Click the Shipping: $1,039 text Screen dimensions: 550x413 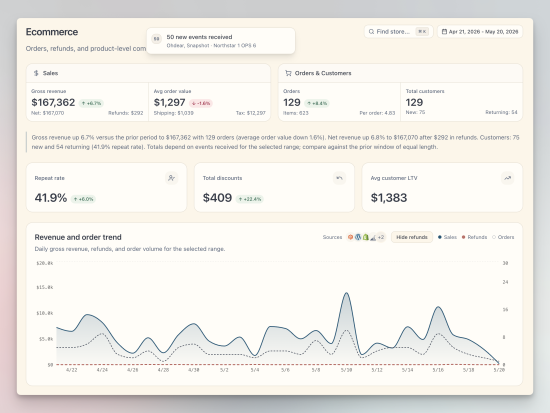click(x=174, y=113)
